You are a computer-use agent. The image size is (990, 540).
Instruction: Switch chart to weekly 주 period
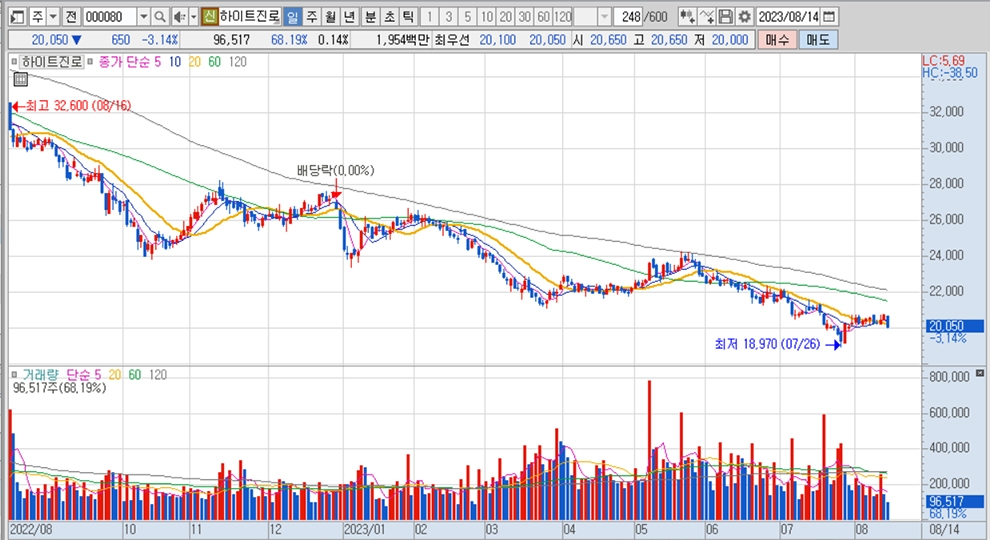point(311,17)
